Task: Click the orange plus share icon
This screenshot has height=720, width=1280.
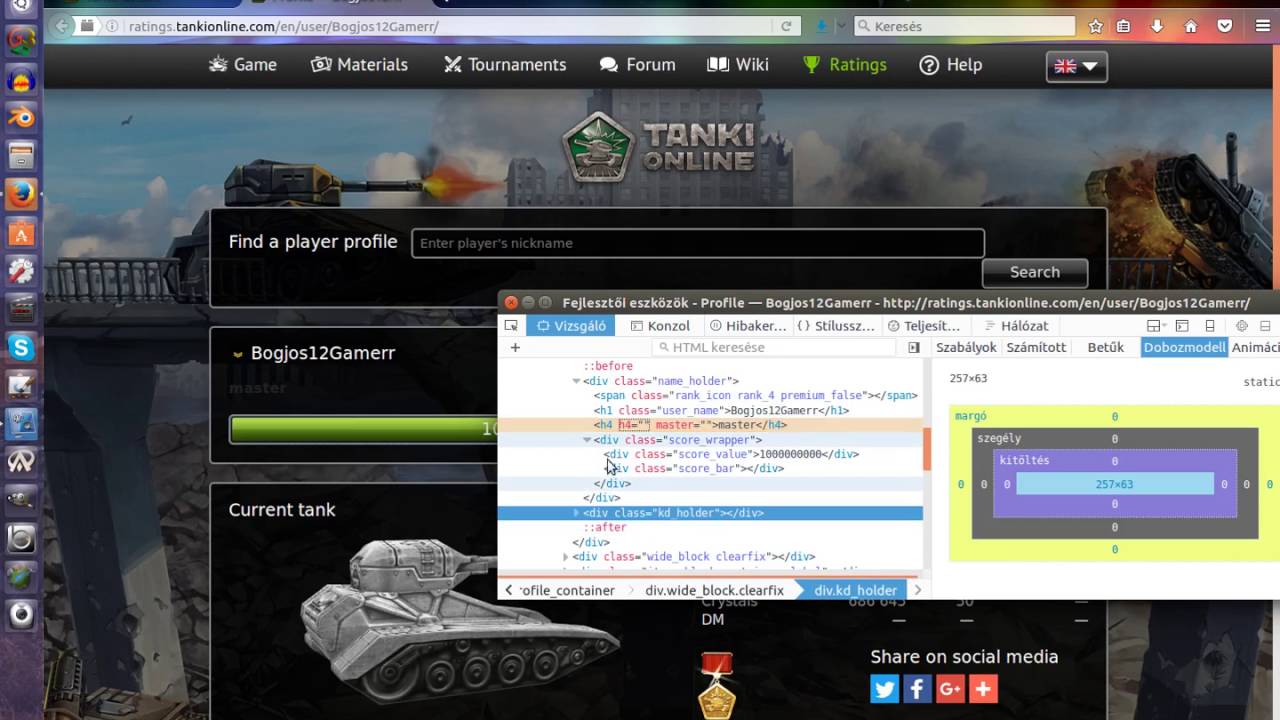Action: tap(983, 688)
